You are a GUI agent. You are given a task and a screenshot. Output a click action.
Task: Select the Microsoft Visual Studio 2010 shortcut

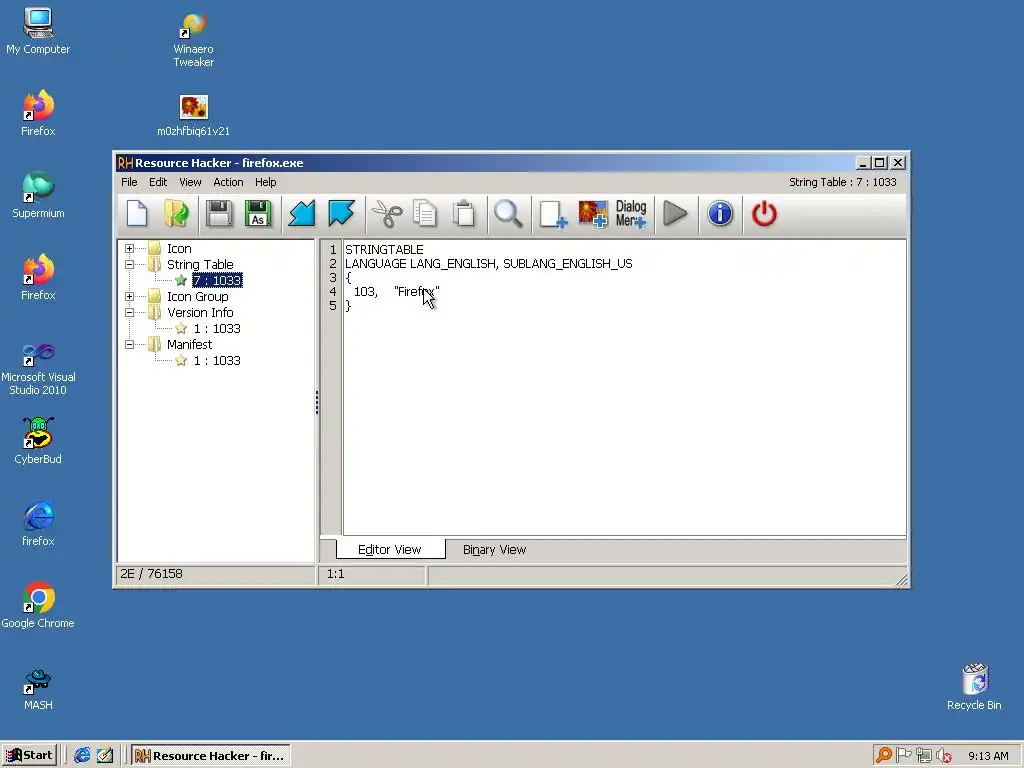pyautogui.click(x=38, y=369)
